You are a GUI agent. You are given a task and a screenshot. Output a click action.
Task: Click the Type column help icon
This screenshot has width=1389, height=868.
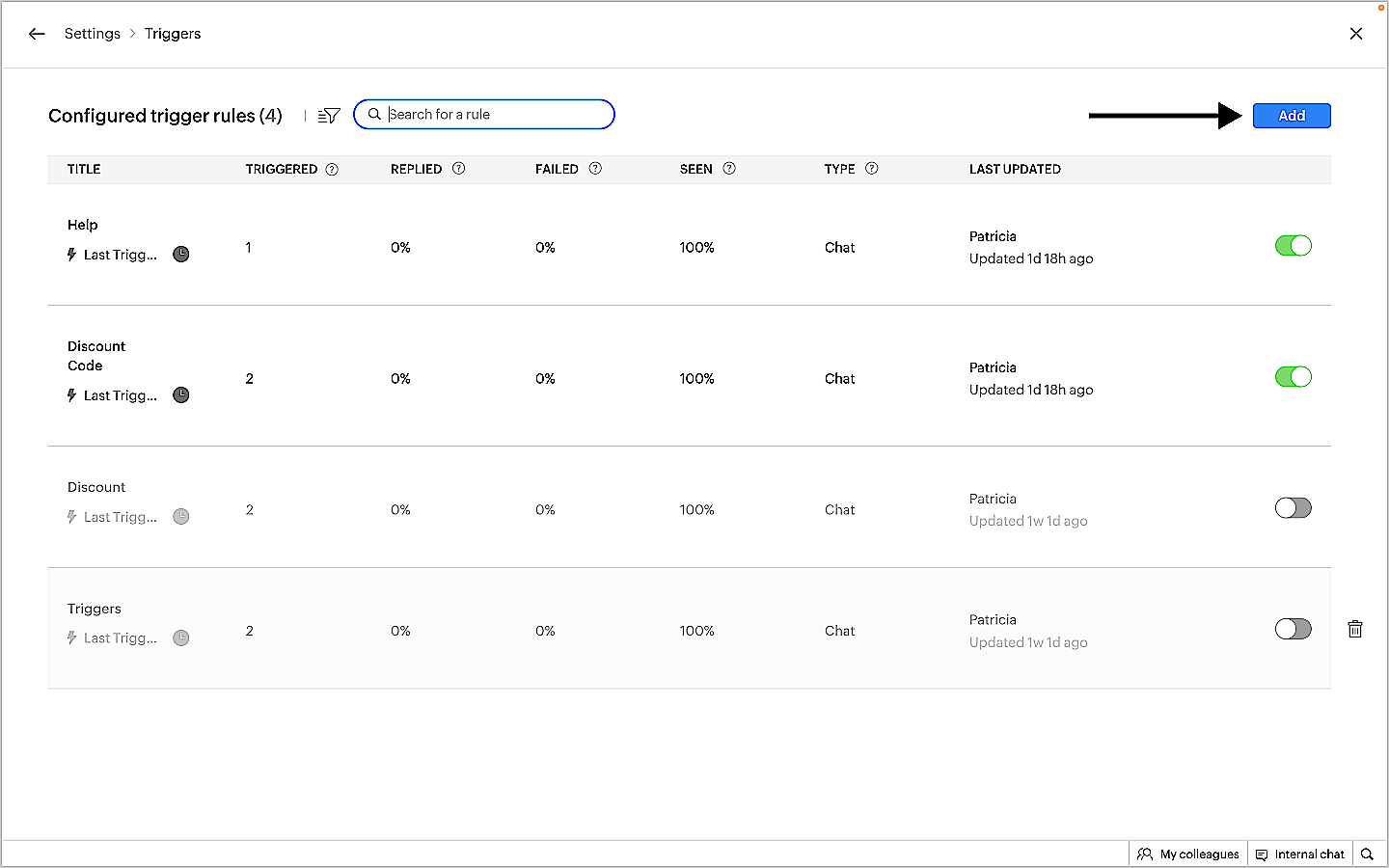[x=872, y=169]
